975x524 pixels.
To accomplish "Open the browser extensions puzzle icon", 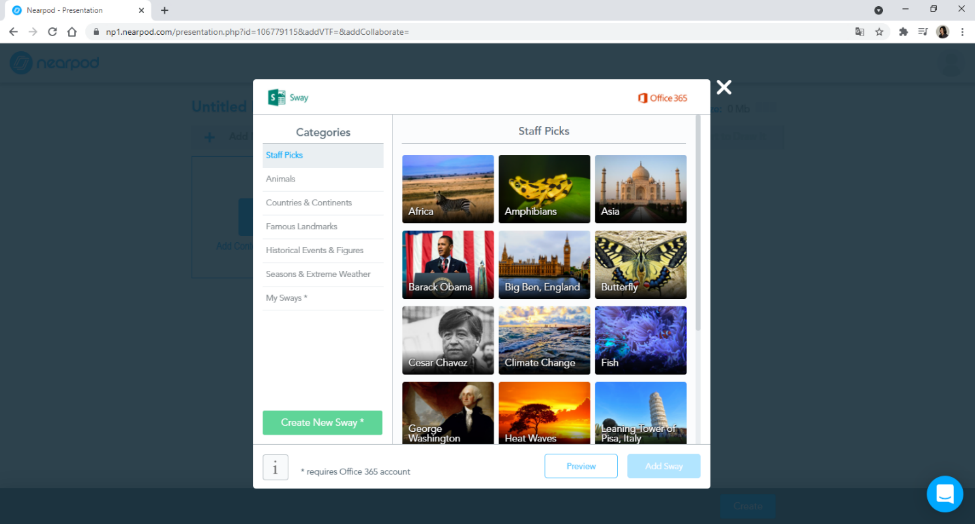I will point(903,32).
